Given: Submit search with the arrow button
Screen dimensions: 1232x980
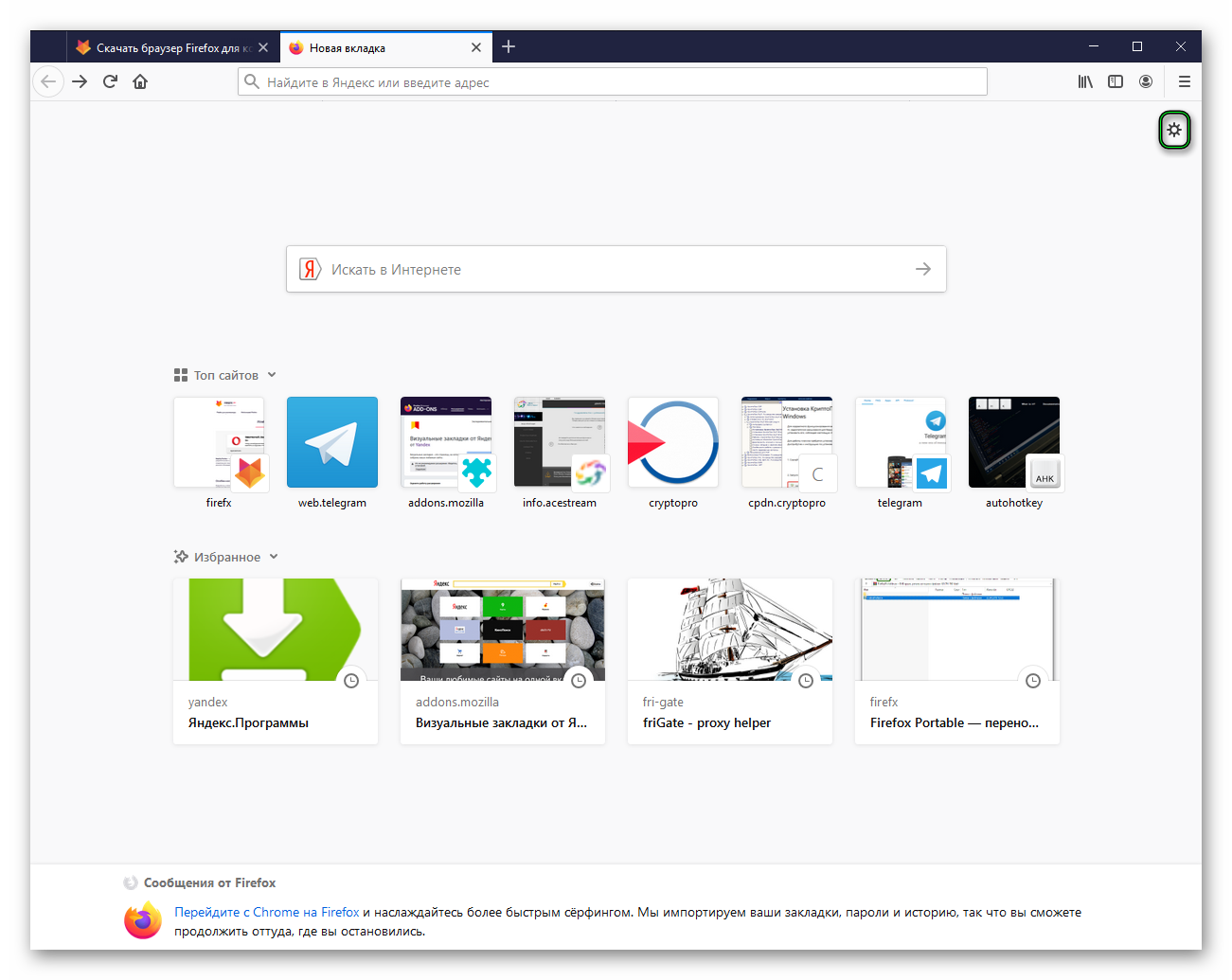Looking at the screenshot, I should click(923, 269).
